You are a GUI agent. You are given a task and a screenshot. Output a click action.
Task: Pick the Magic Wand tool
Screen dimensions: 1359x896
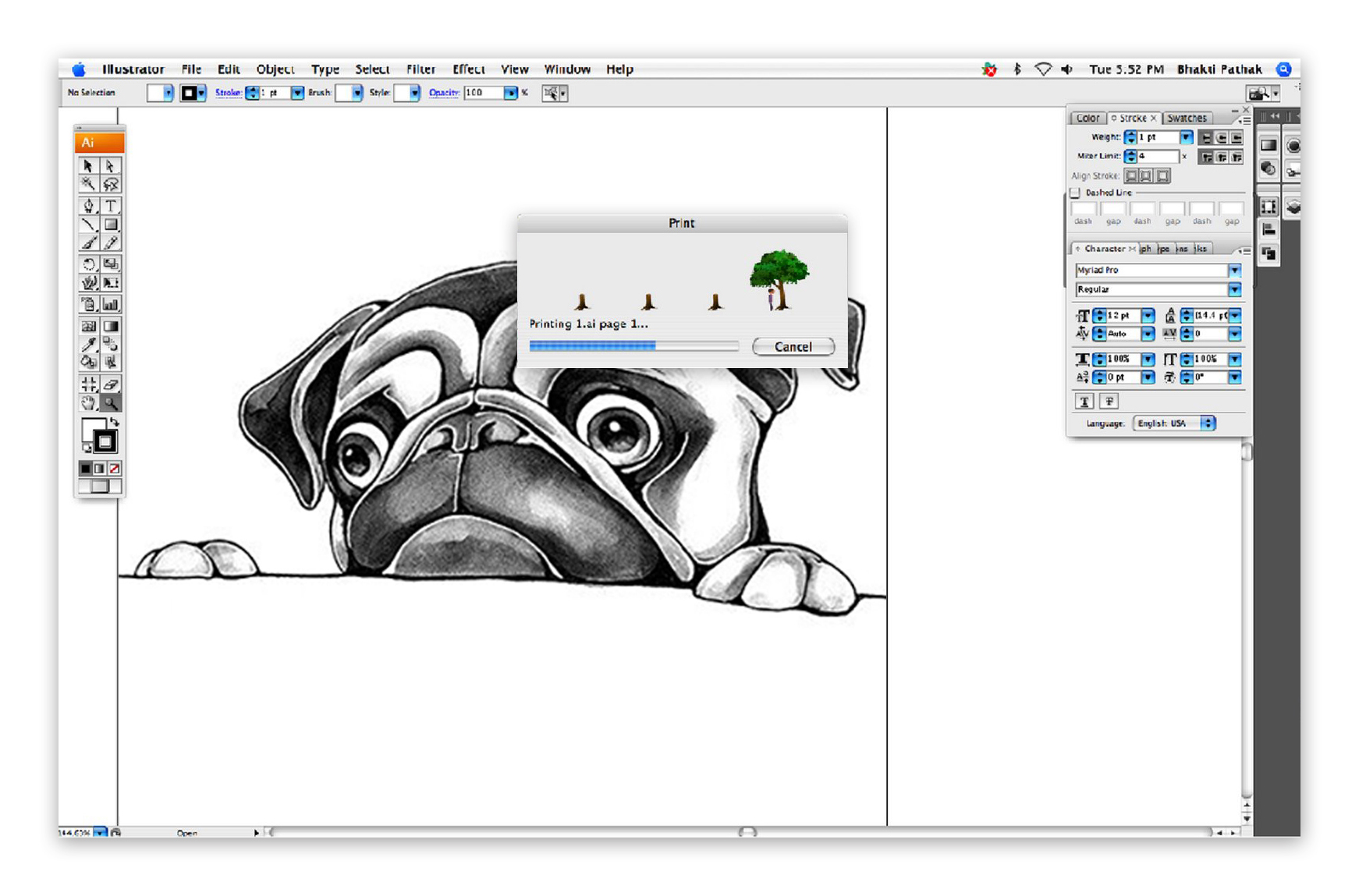88,185
